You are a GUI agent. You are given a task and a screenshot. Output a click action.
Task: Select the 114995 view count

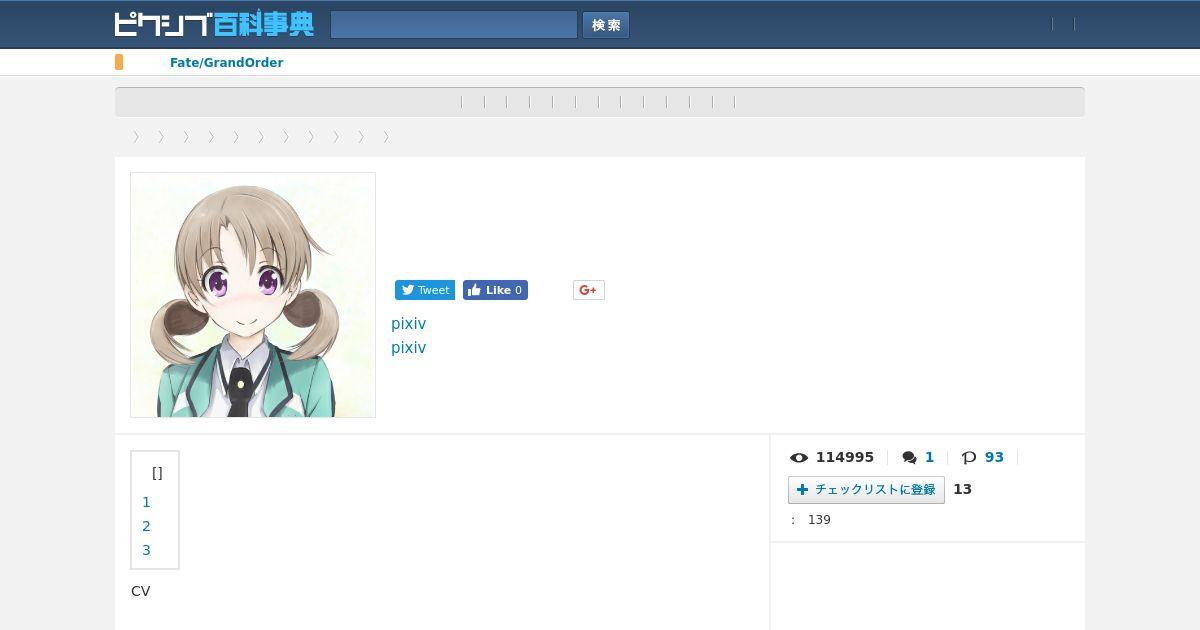click(845, 457)
